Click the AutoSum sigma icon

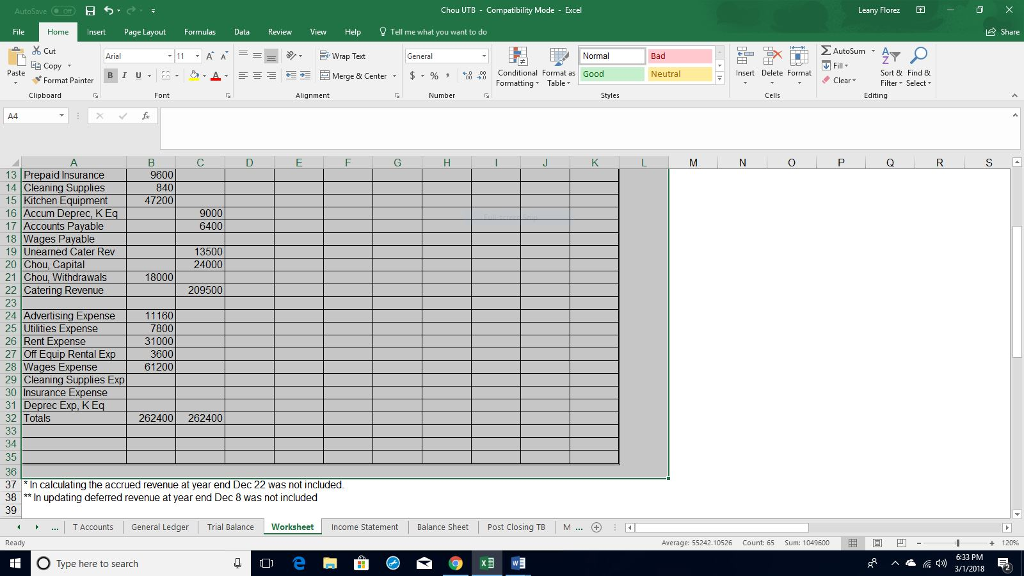pyautogui.click(x=826, y=50)
